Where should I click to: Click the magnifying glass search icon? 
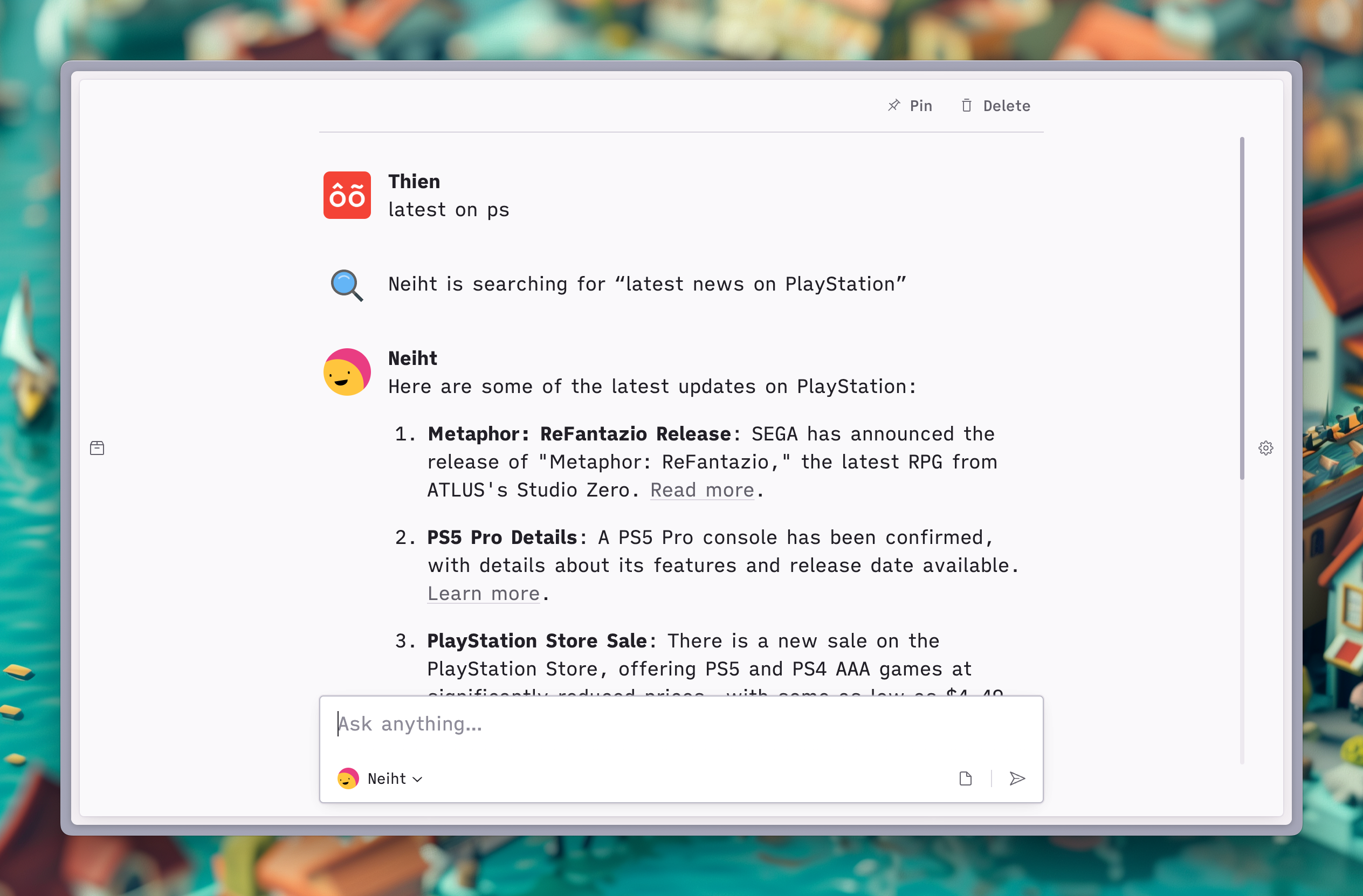coord(347,285)
